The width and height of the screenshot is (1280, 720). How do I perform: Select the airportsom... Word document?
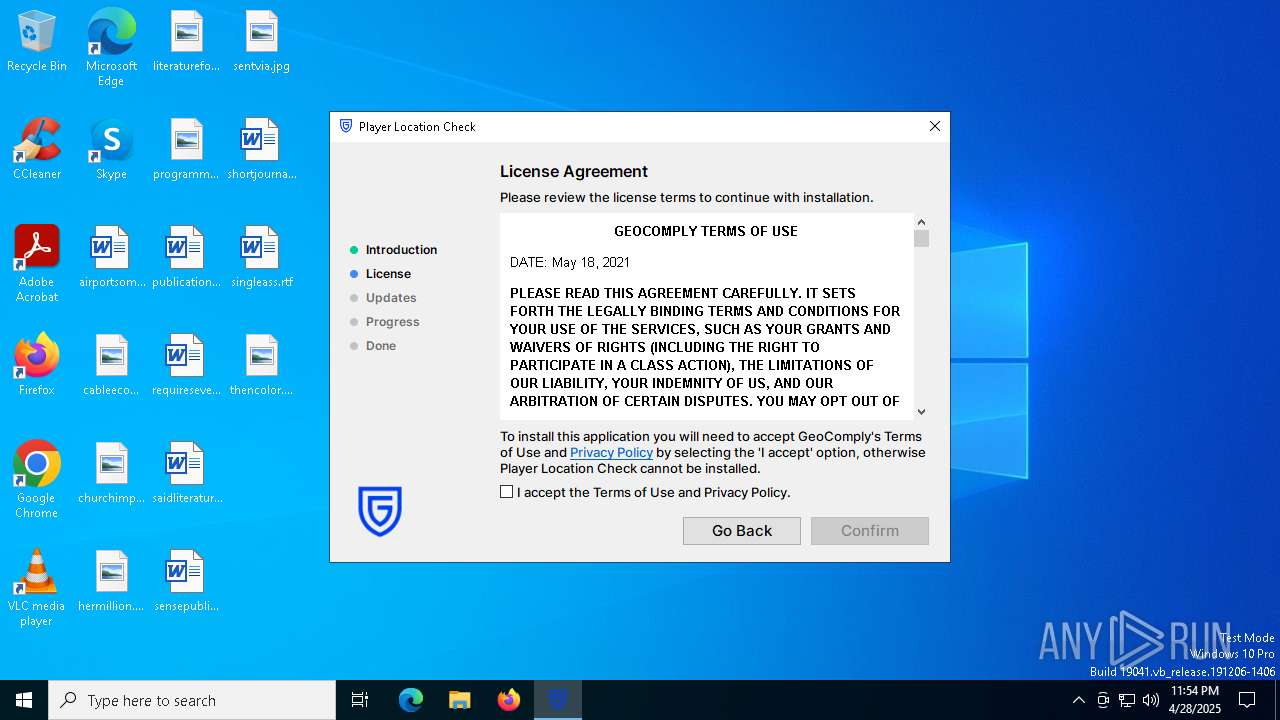(x=111, y=258)
